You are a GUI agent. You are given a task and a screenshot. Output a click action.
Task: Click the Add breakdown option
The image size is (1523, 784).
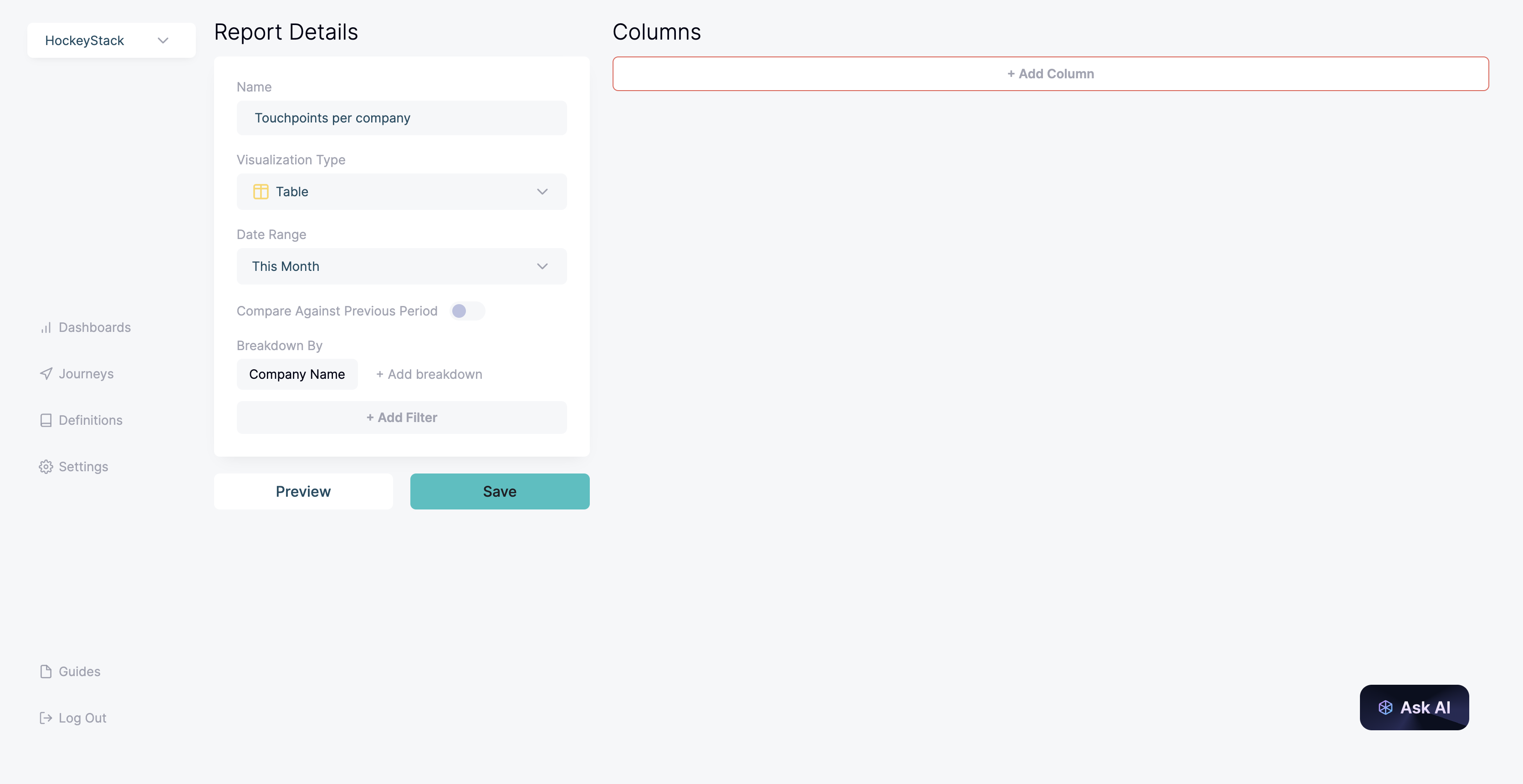tap(429, 373)
